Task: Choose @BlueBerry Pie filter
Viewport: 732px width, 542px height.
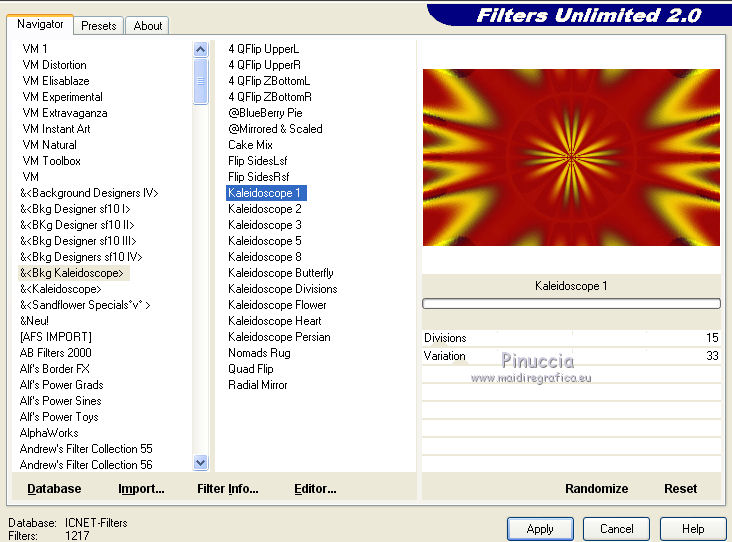Action: tap(265, 113)
